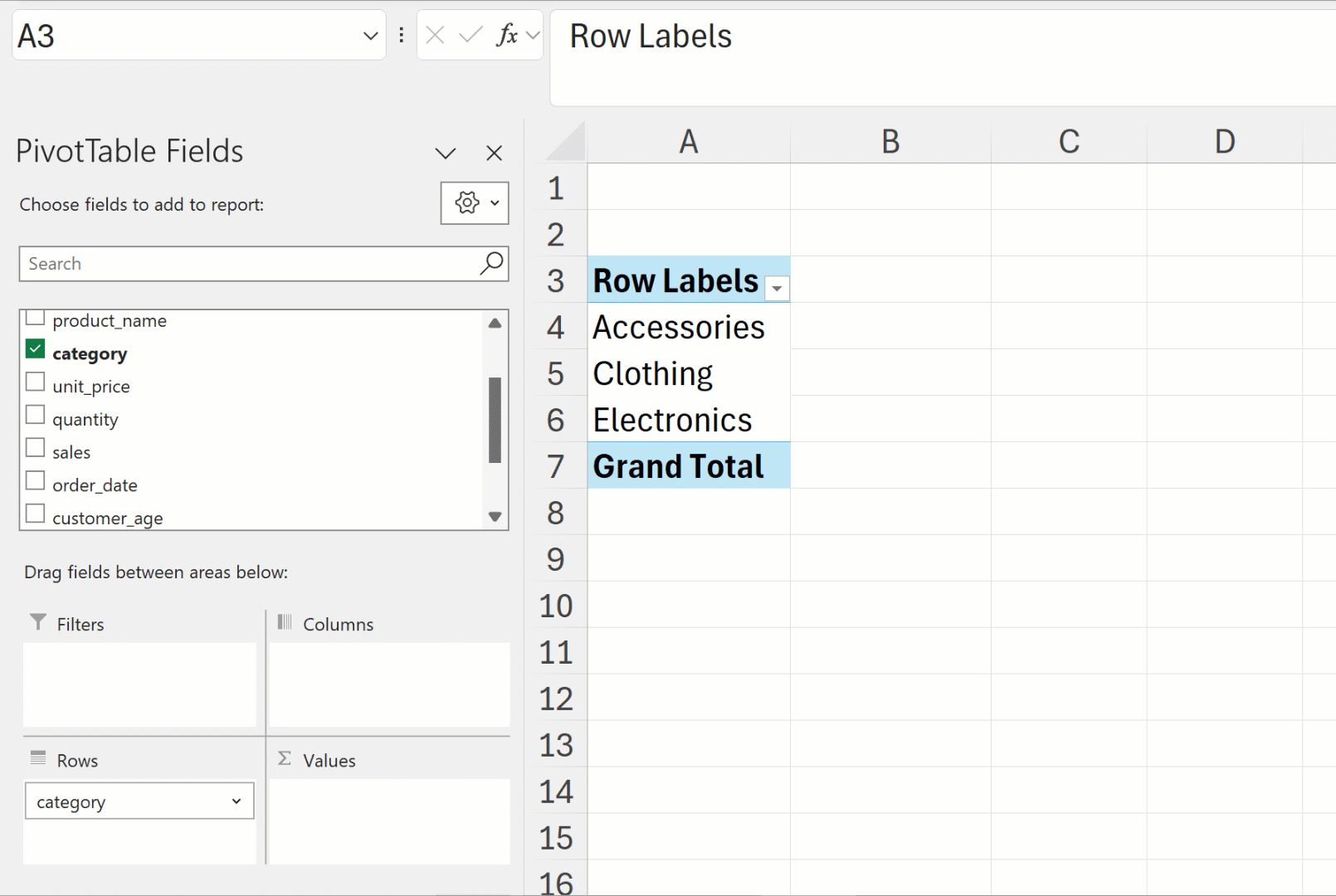This screenshot has height=896, width=1336.
Task: Close the PivotTable Fields pane
Action: pyautogui.click(x=494, y=153)
